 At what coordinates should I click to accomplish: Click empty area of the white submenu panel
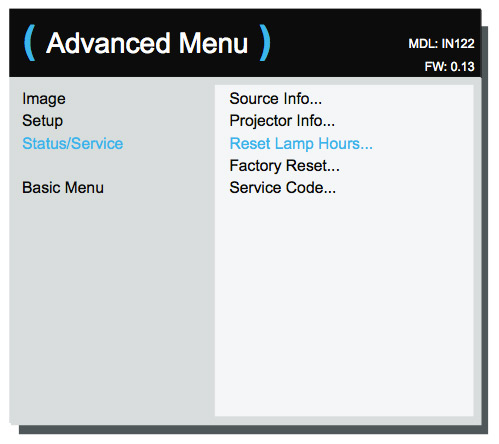pyautogui.click(x=344, y=300)
